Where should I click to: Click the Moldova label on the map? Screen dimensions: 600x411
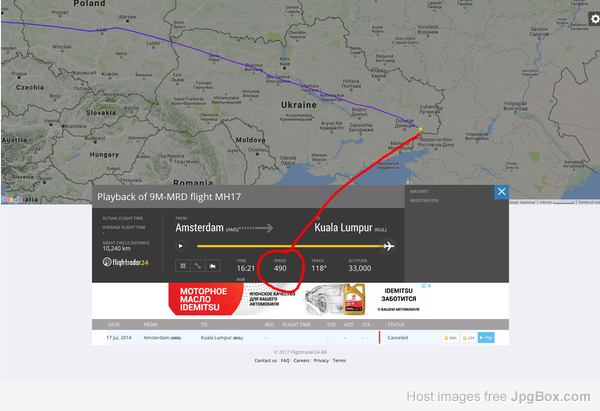coord(251,140)
